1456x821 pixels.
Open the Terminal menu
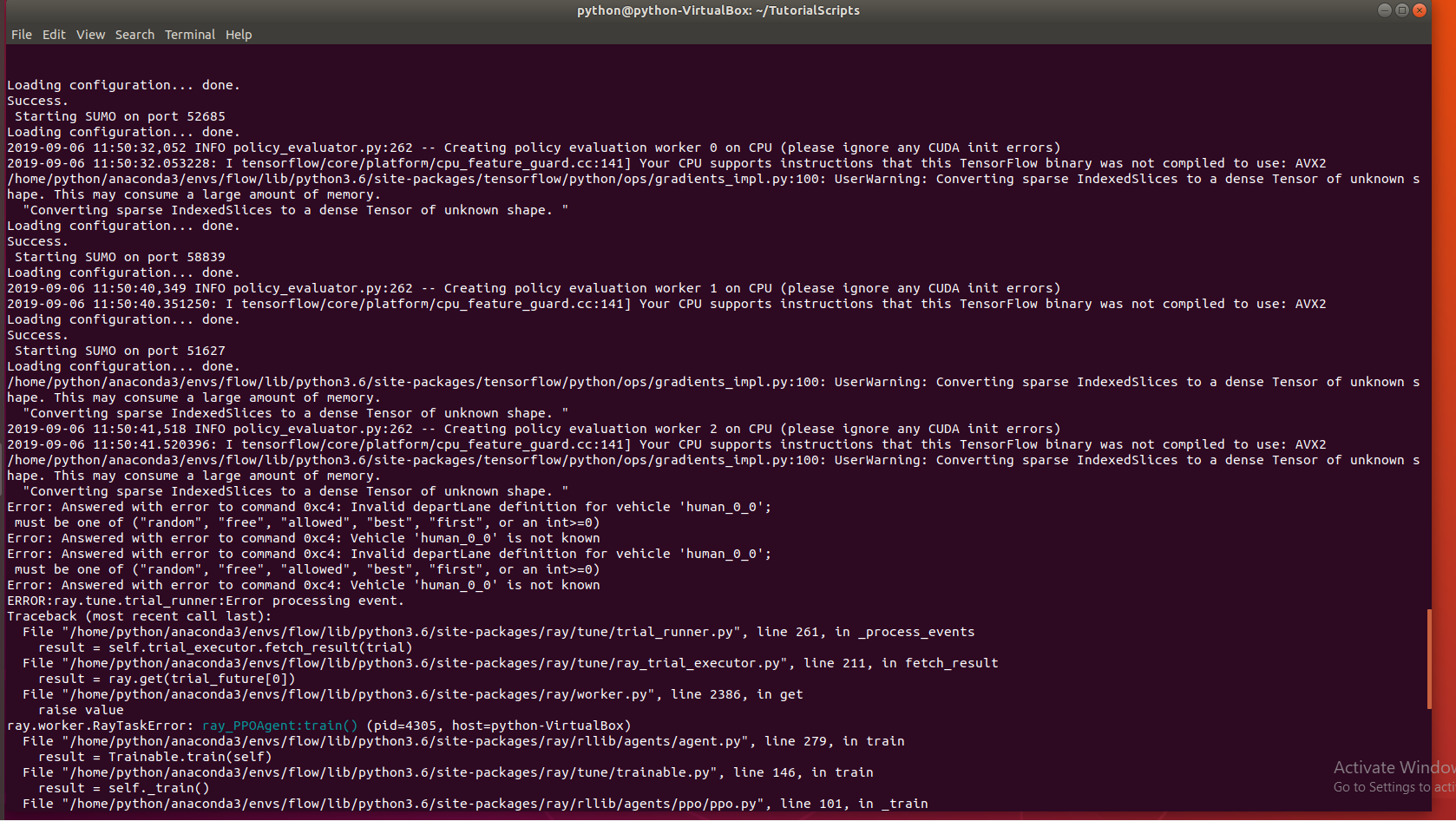pos(190,34)
